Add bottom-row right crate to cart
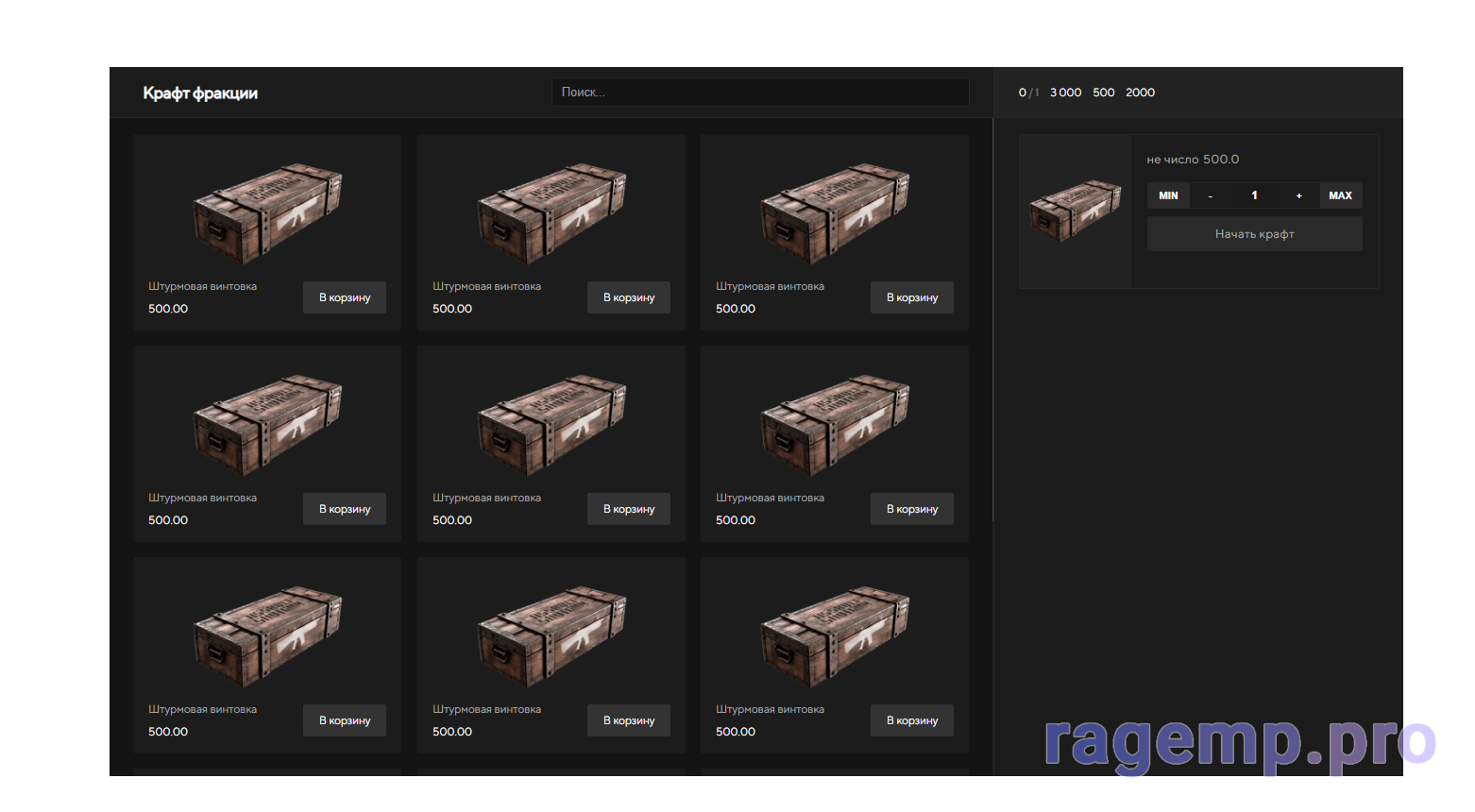This screenshot has height=812, width=1475. [912, 720]
